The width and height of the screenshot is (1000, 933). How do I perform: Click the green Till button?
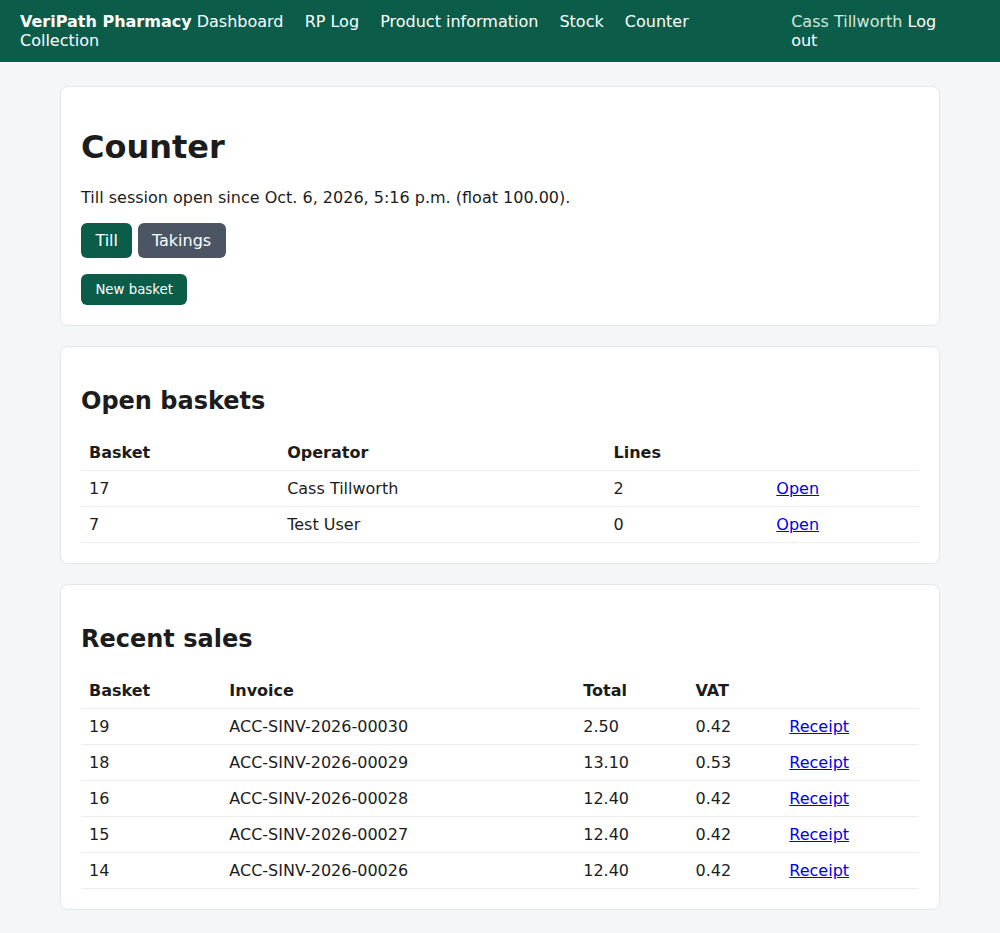click(x=107, y=240)
